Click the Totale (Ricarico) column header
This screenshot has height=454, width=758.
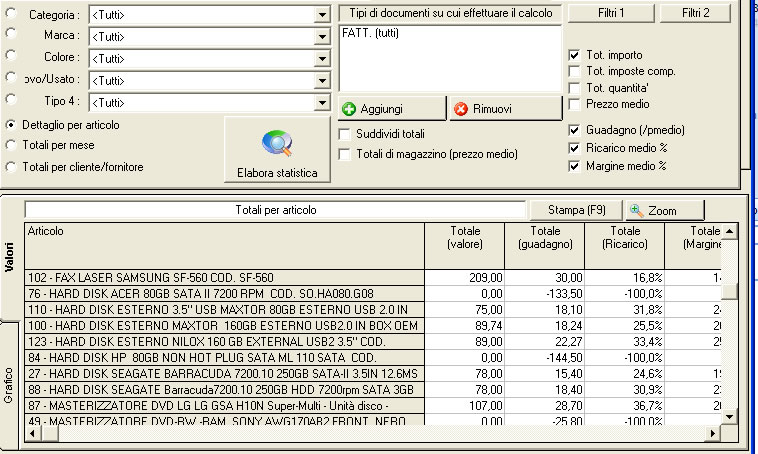[625, 246]
